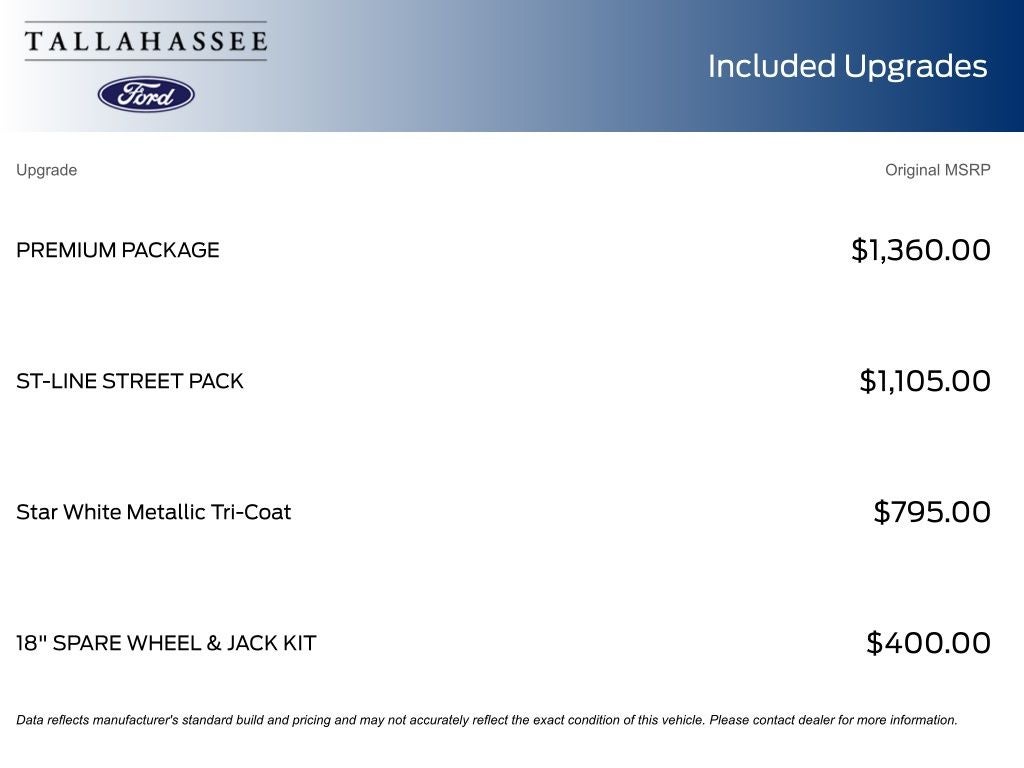The height and width of the screenshot is (768, 1024).
Task: Click the 'Data reflects manufacturer's standard build' sentence
Action: pyautogui.click(x=360, y=720)
